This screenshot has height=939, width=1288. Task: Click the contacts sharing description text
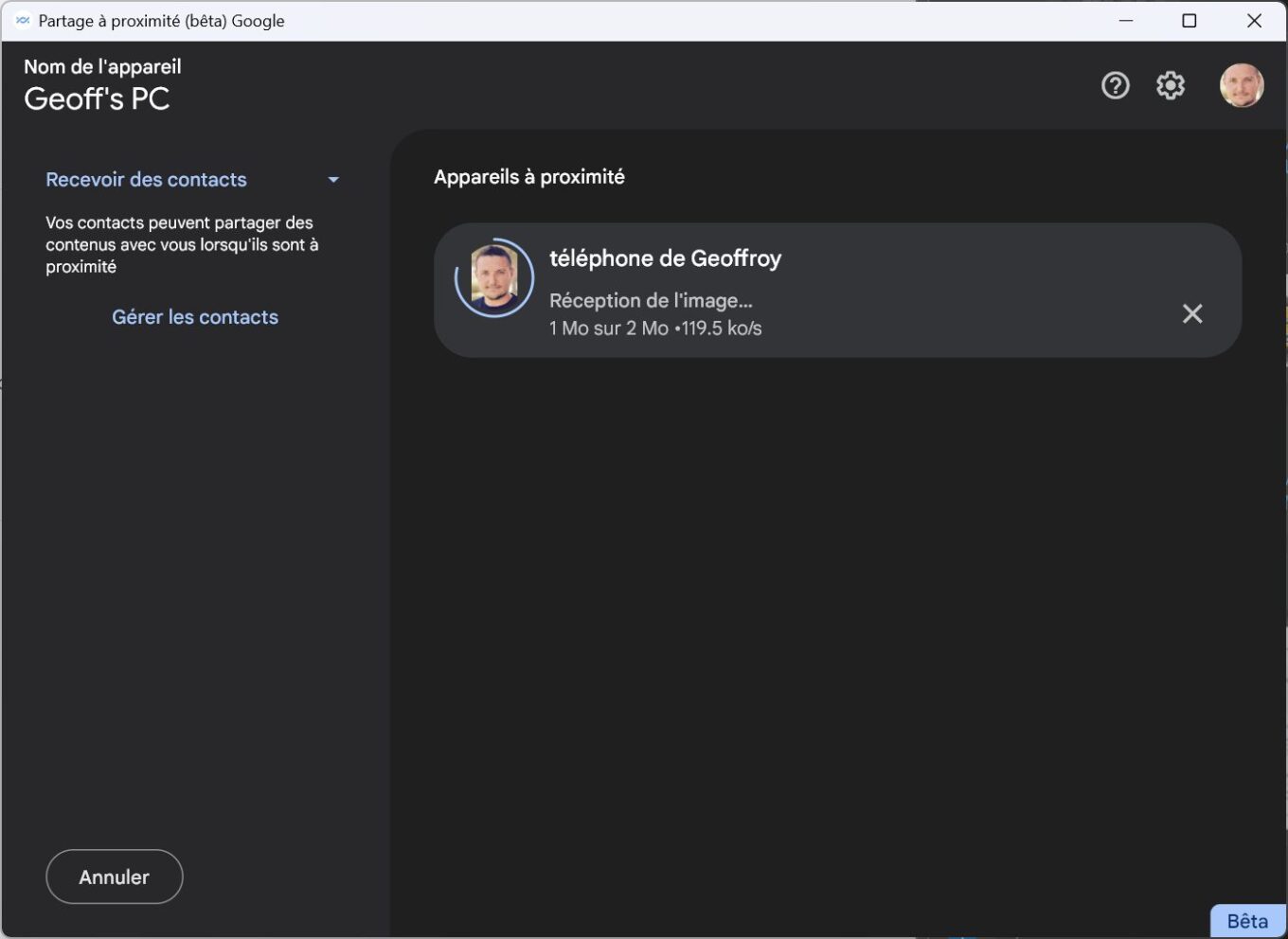(x=182, y=245)
